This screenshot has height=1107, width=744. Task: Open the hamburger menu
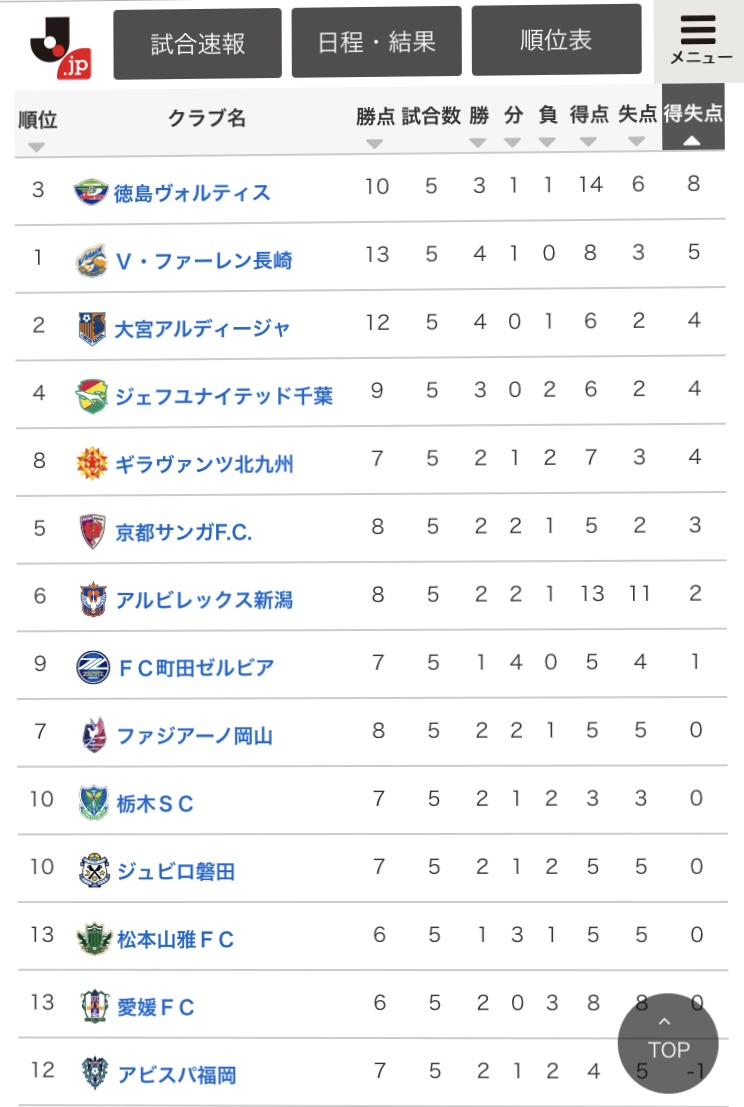699,40
